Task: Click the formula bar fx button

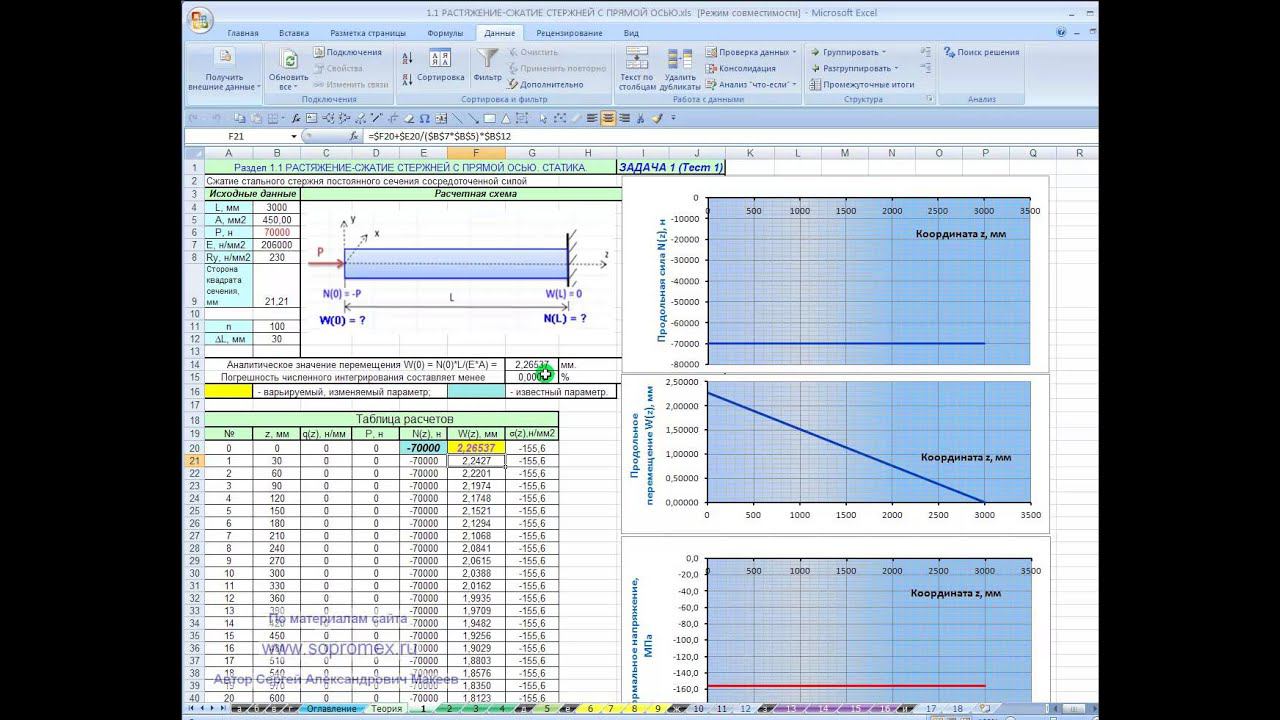Action: pos(354,136)
